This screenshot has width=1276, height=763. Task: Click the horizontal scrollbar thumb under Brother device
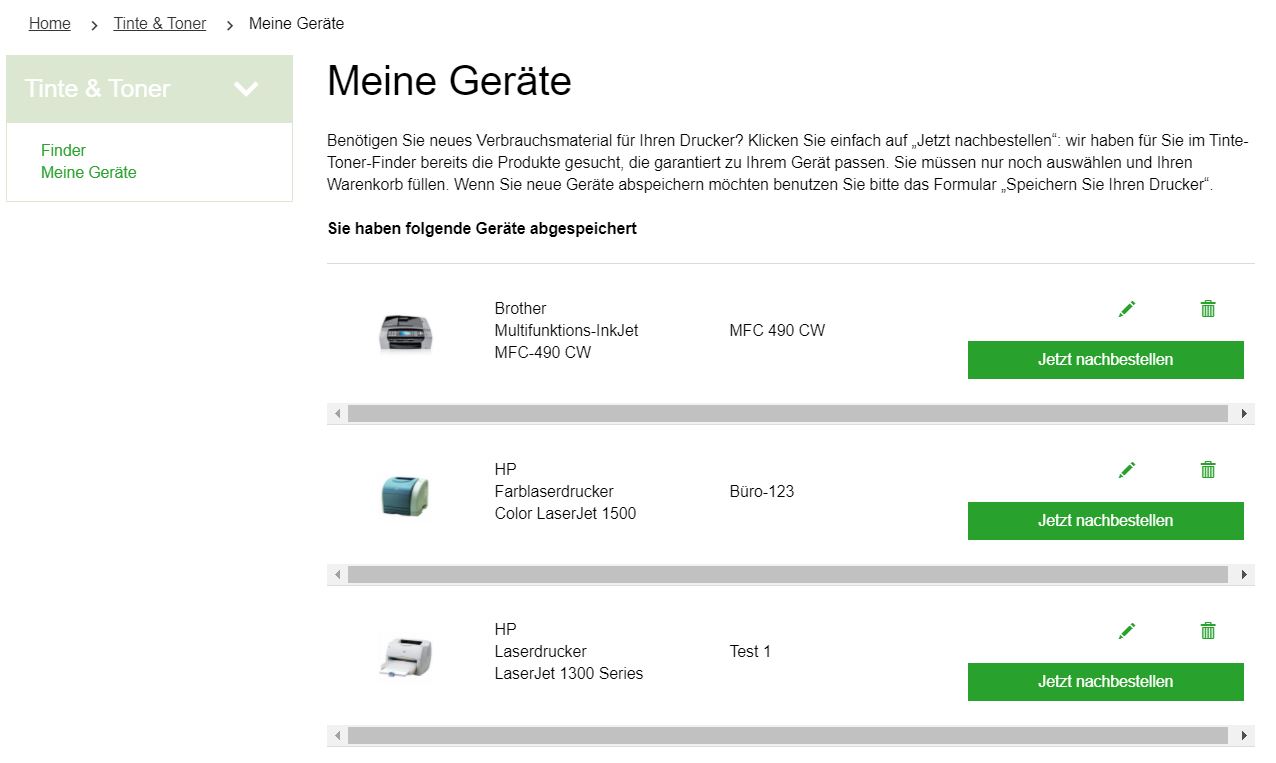click(x=788, y=414)
